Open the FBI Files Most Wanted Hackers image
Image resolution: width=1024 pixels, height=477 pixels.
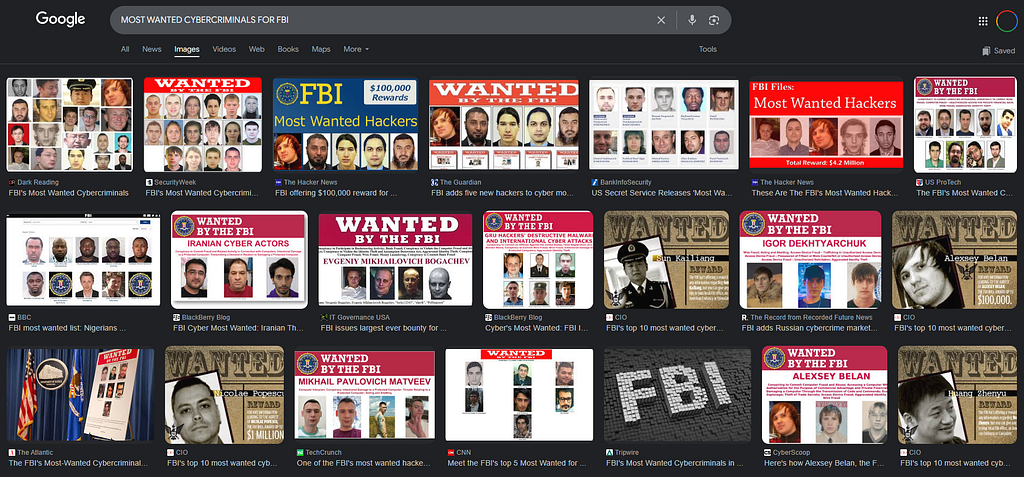(x=825, y=125)
